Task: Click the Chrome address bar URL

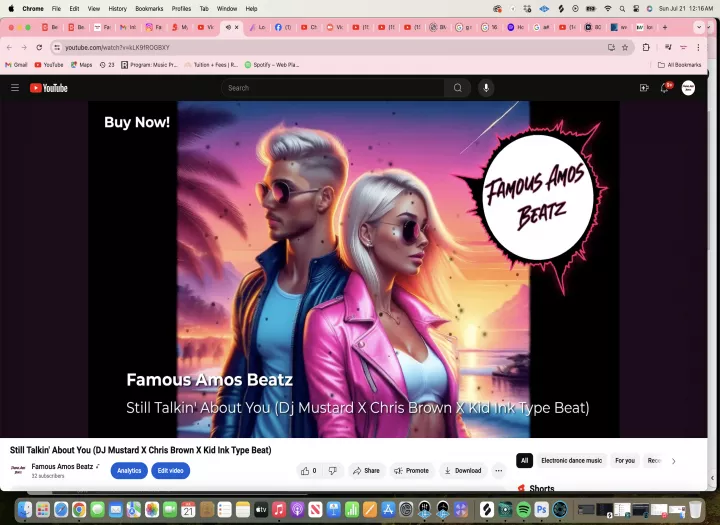Action: click(x=117, y=47)
